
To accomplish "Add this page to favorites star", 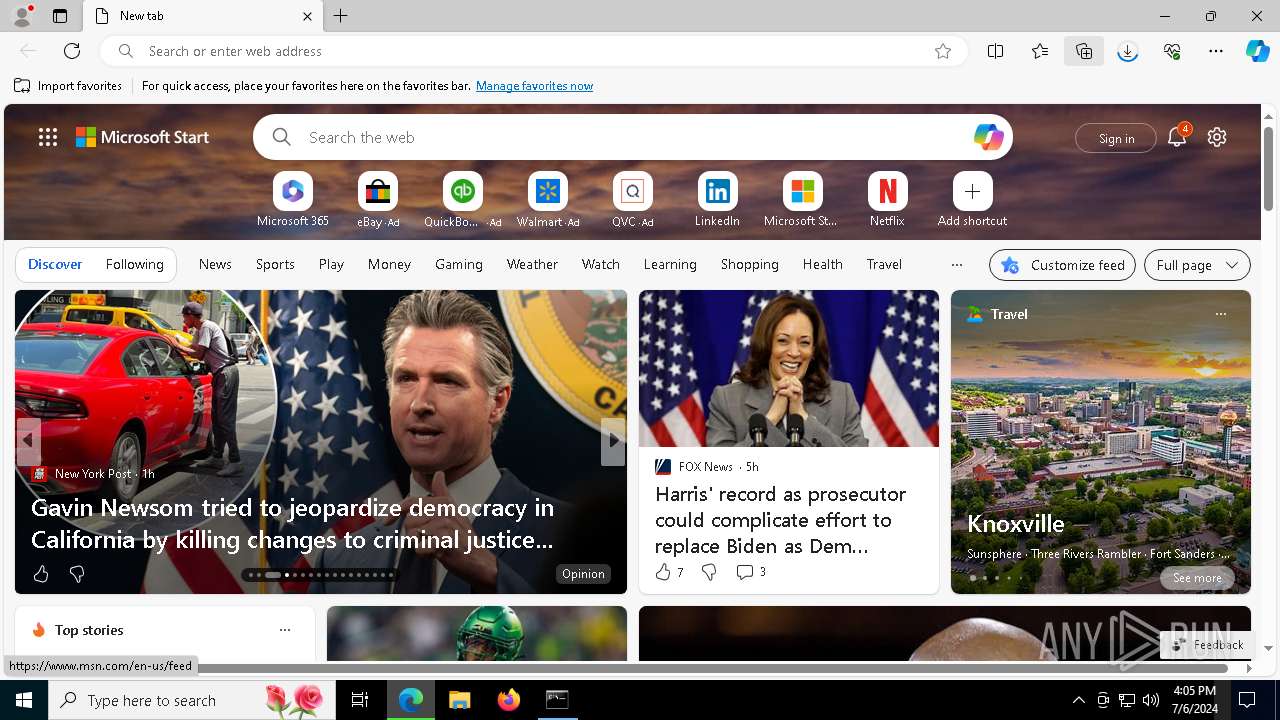I will click(943, 51).
